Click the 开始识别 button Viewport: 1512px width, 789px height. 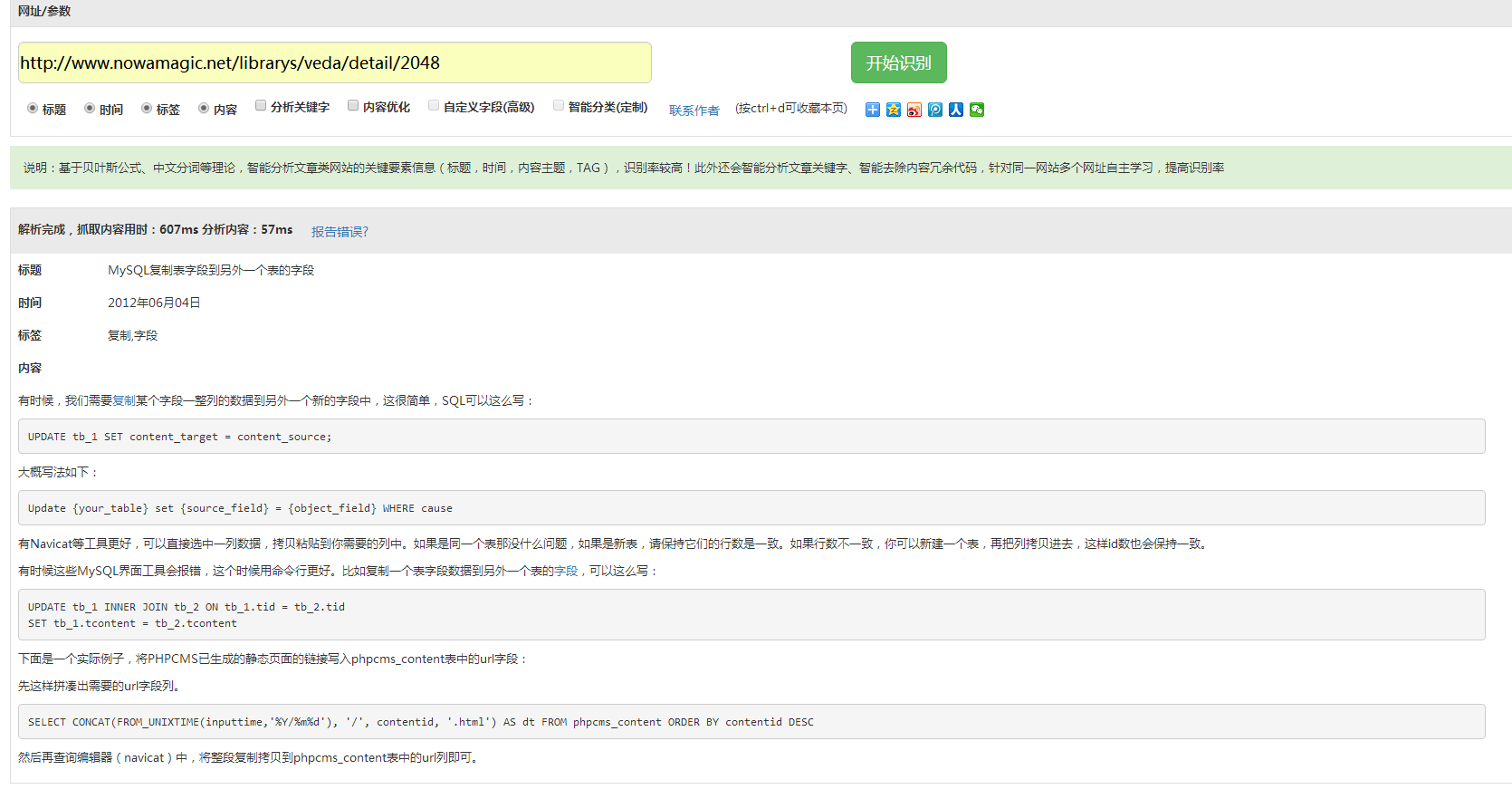coord(898,63)
